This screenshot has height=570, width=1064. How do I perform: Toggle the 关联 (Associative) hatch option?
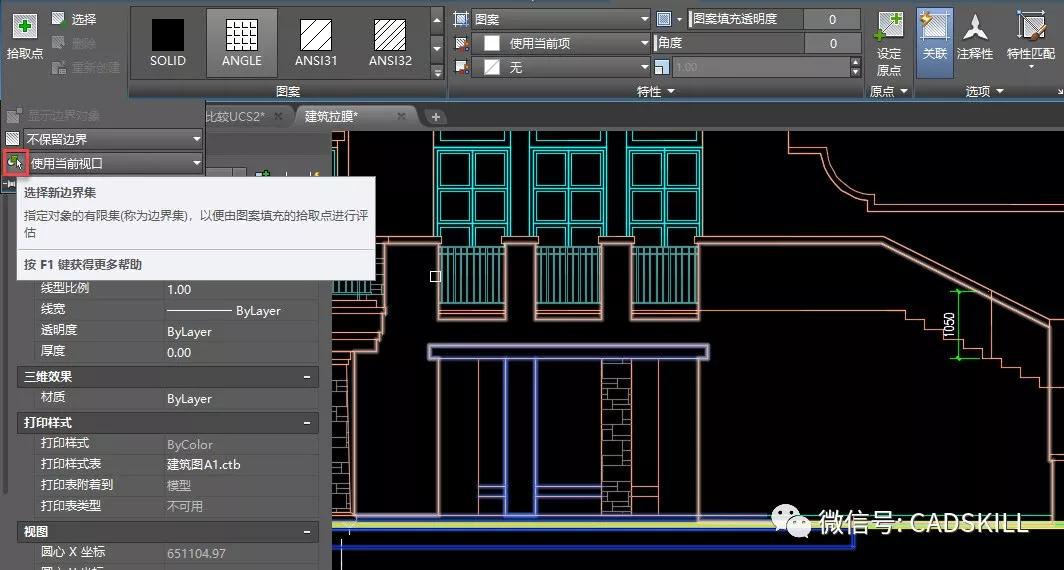[934, 35]
